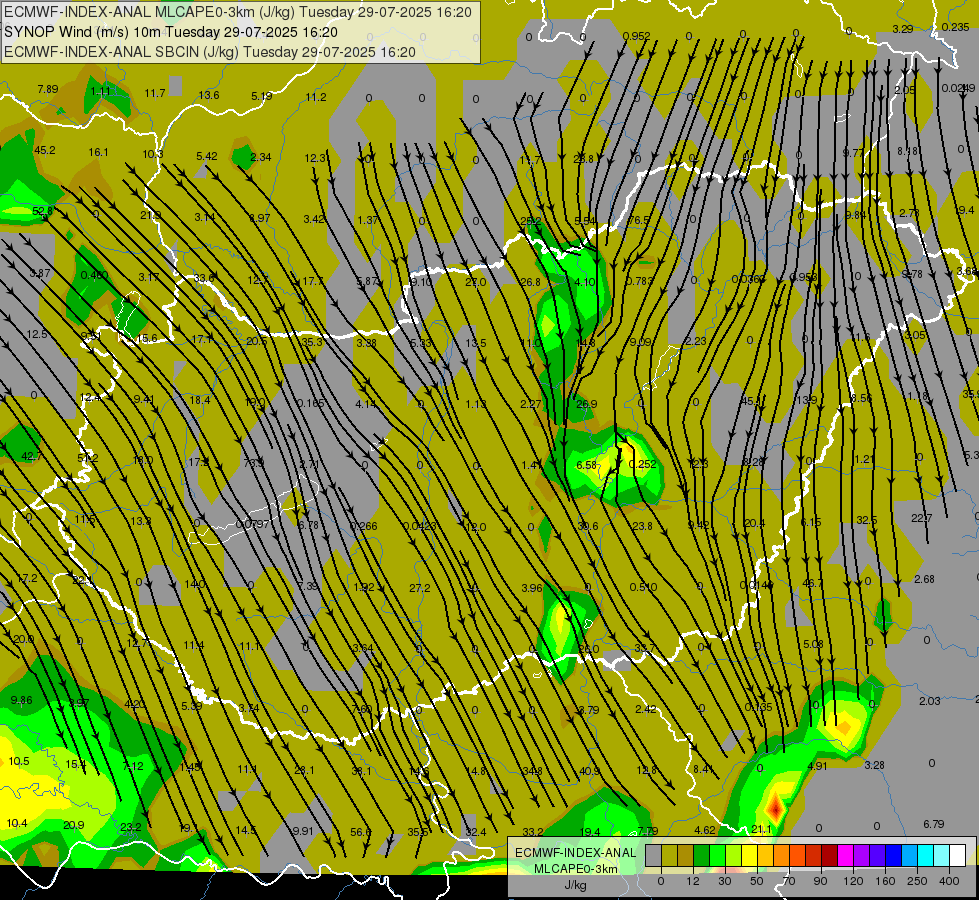Select the purple legend swatch

862,855
